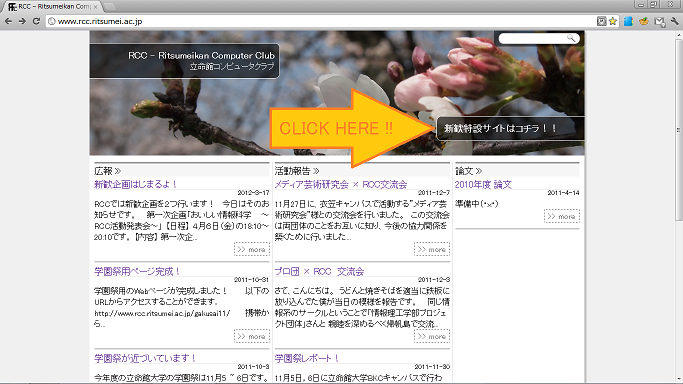Click the date 2011-12-7

click(x=434, y=192)
